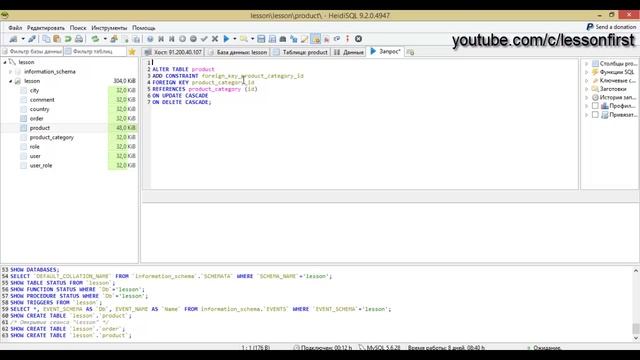Click the yellow star favorites icon

click(x=132, y=52)
